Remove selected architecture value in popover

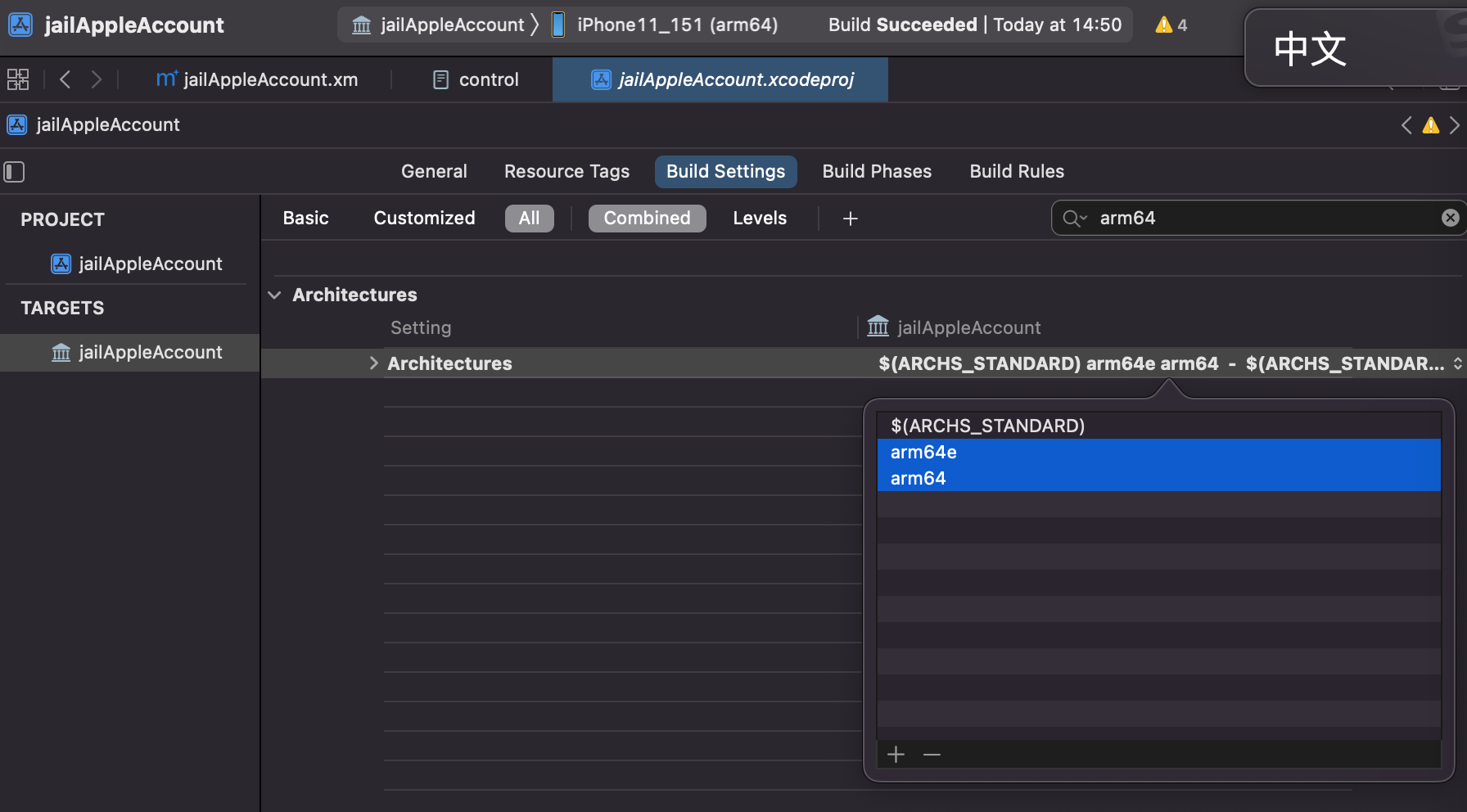tap(932, 754)
